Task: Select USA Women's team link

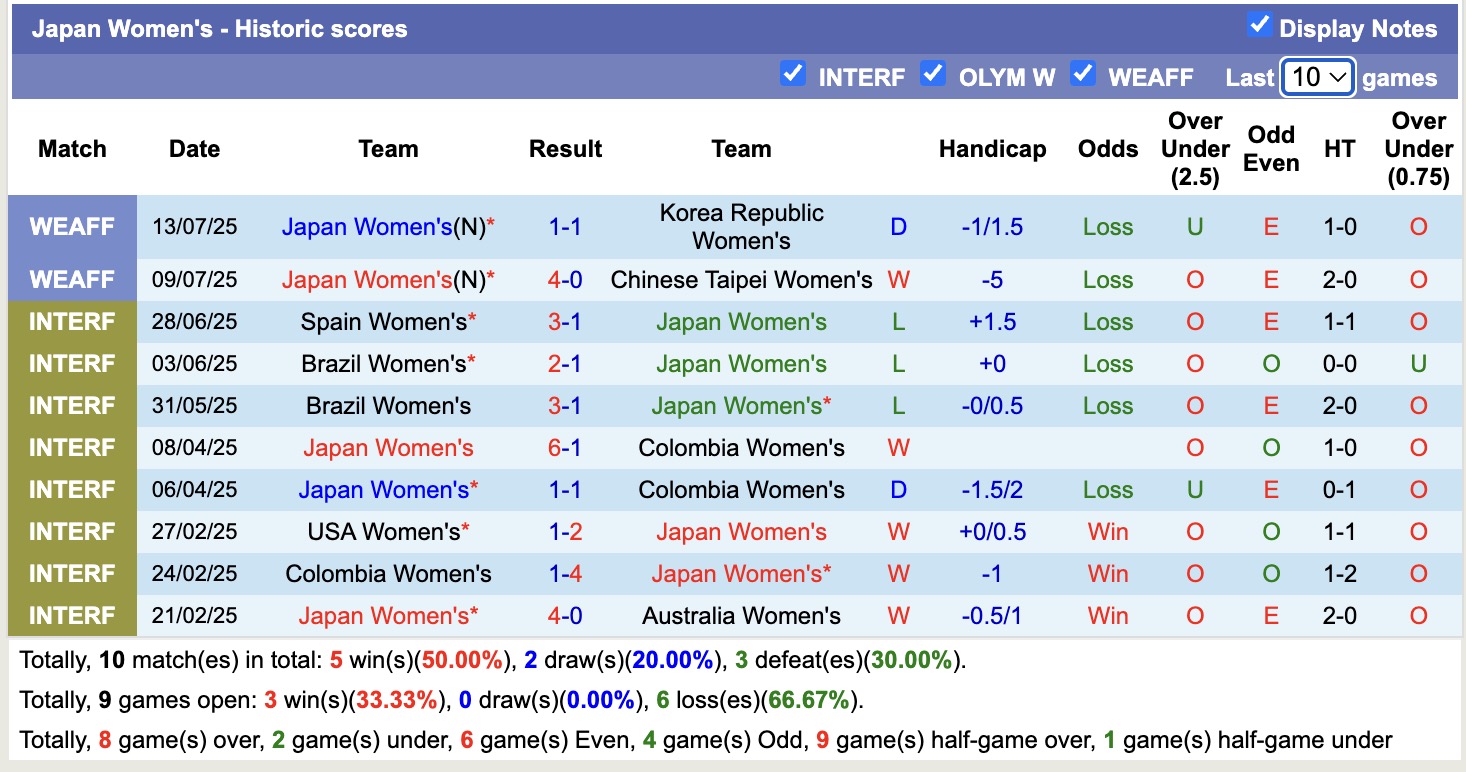Action: point(383,532)
